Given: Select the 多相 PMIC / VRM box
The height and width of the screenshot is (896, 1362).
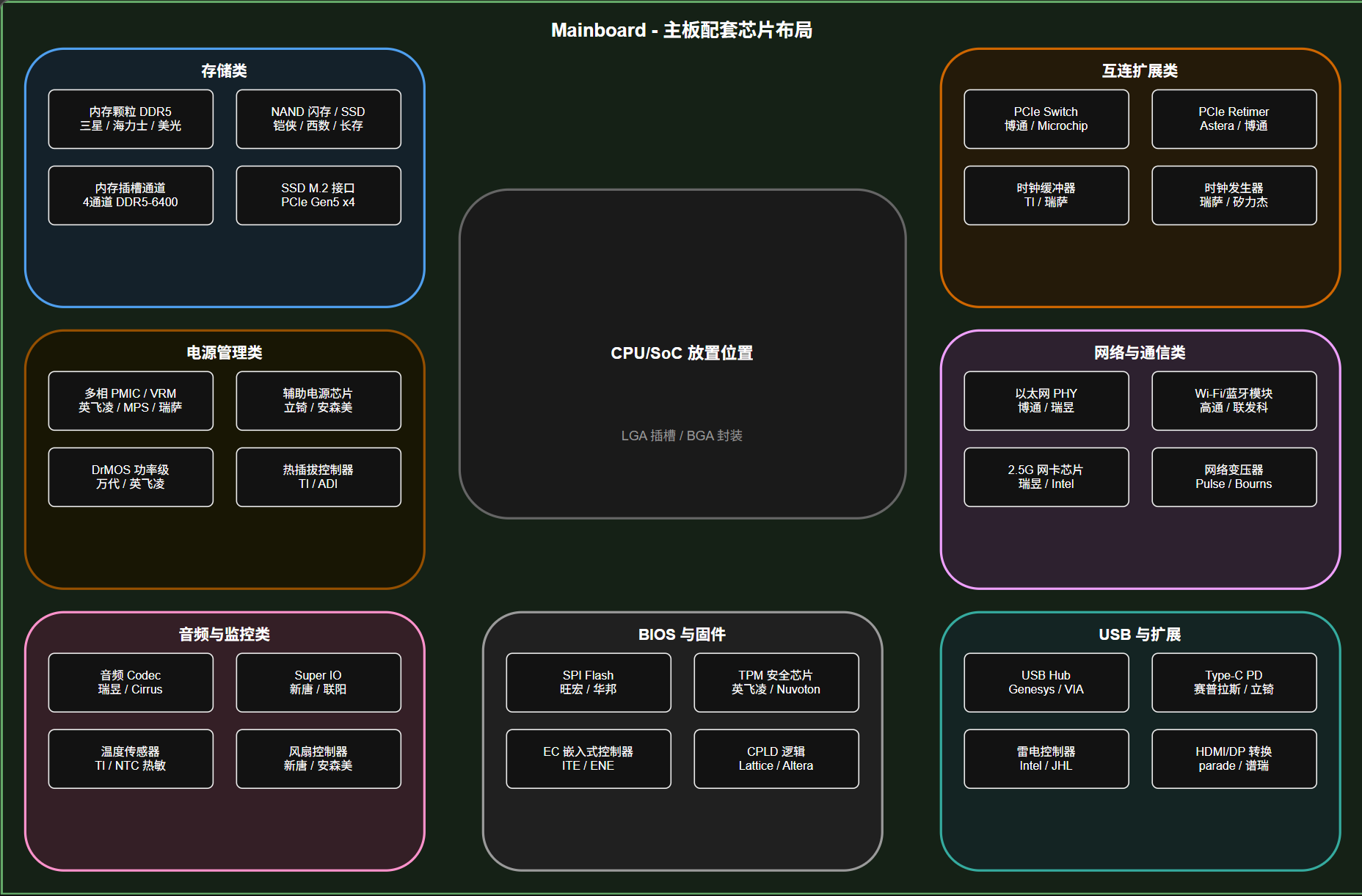Looking at the screenshot, I should 131,401.
